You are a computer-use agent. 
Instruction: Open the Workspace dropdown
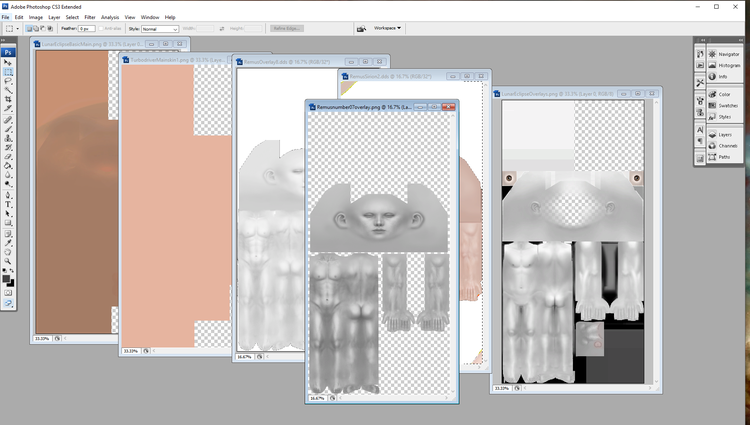(387, 28)
